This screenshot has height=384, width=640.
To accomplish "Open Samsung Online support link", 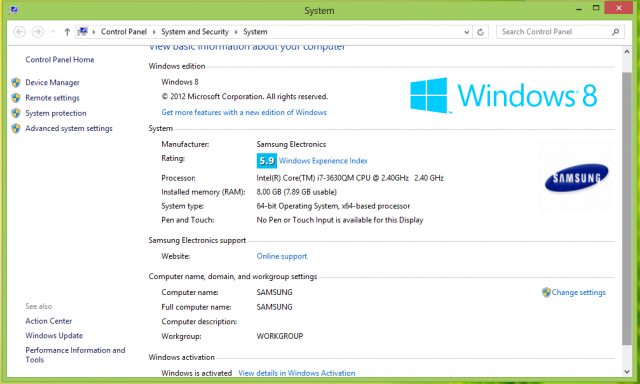I will [282, 256].
